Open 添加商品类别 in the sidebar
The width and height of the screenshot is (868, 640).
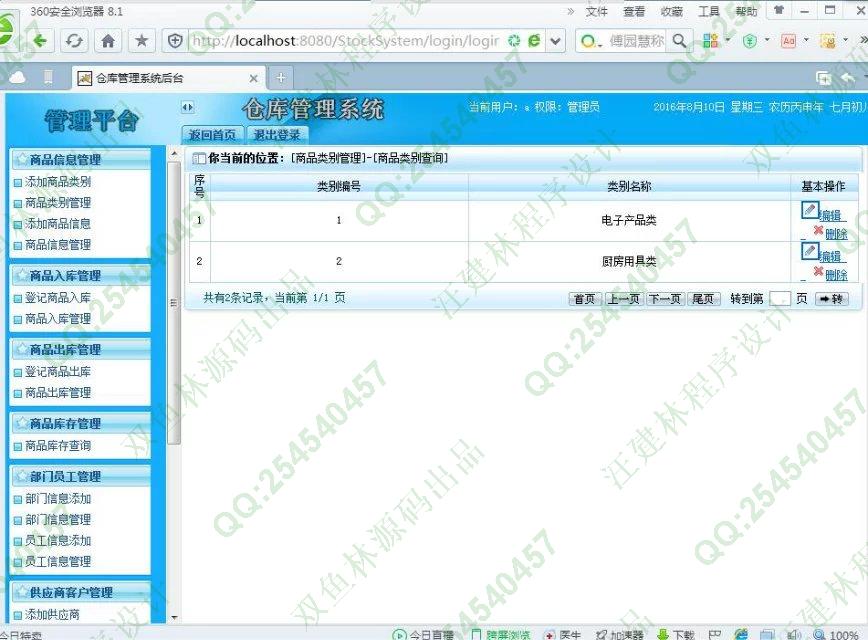click(x=58, y=182)
